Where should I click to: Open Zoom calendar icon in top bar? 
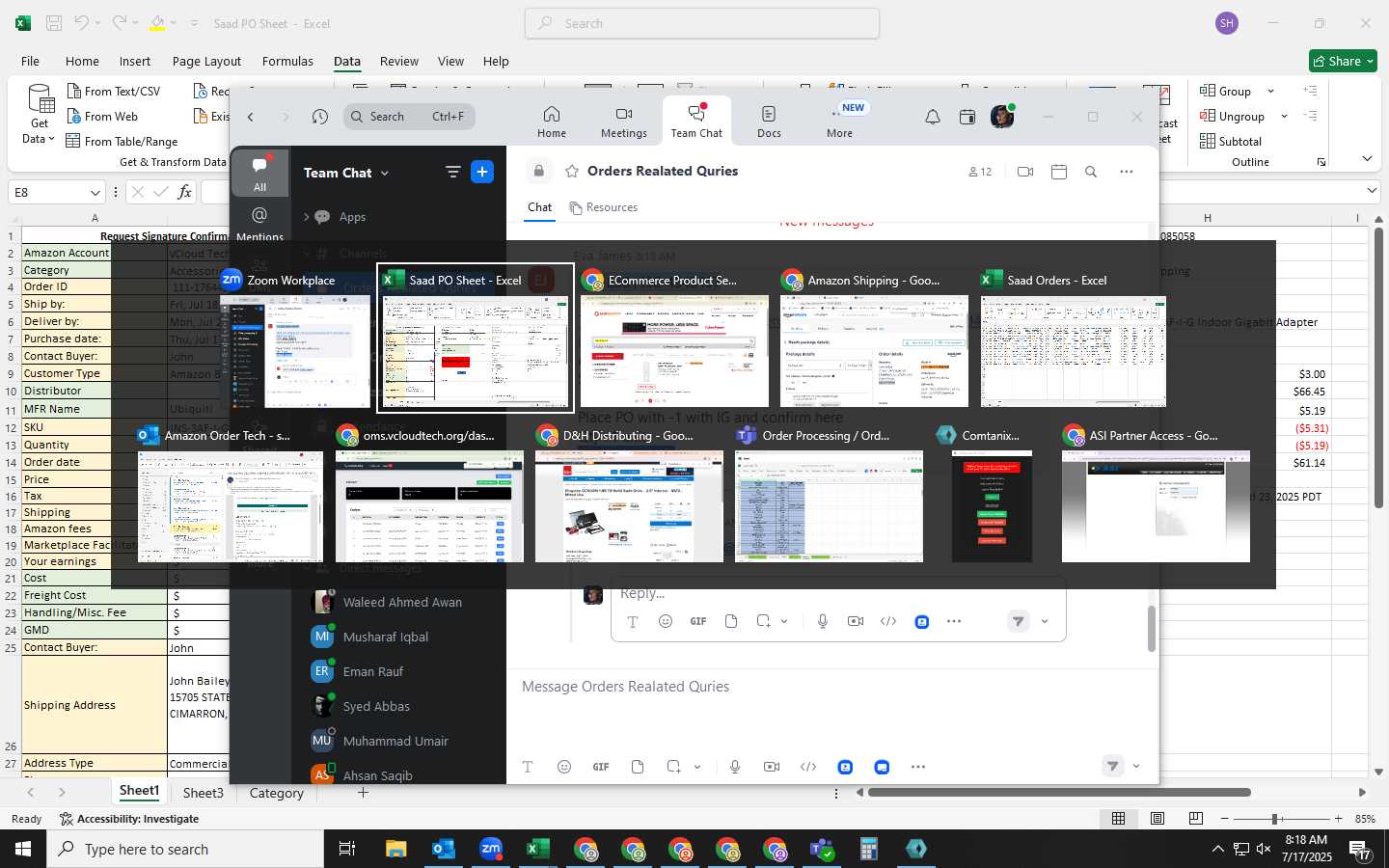967,117
